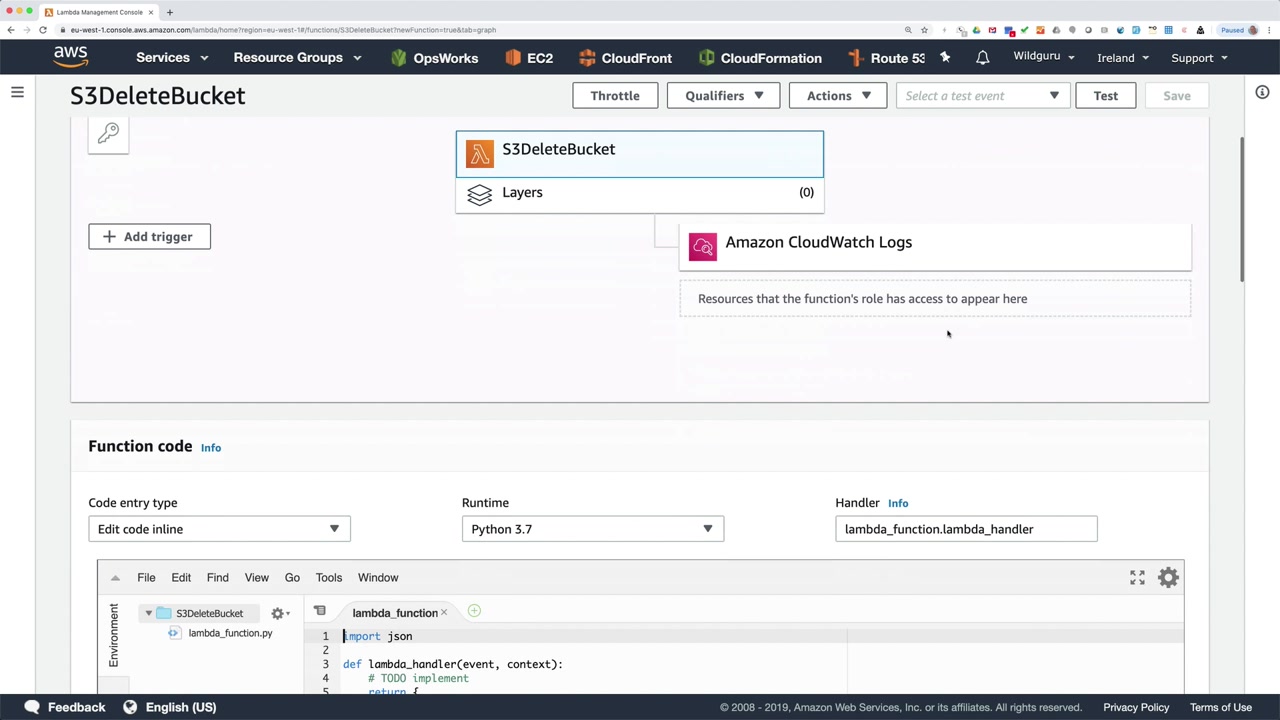
Task: Reload the browser page
Action: [43, 30]
